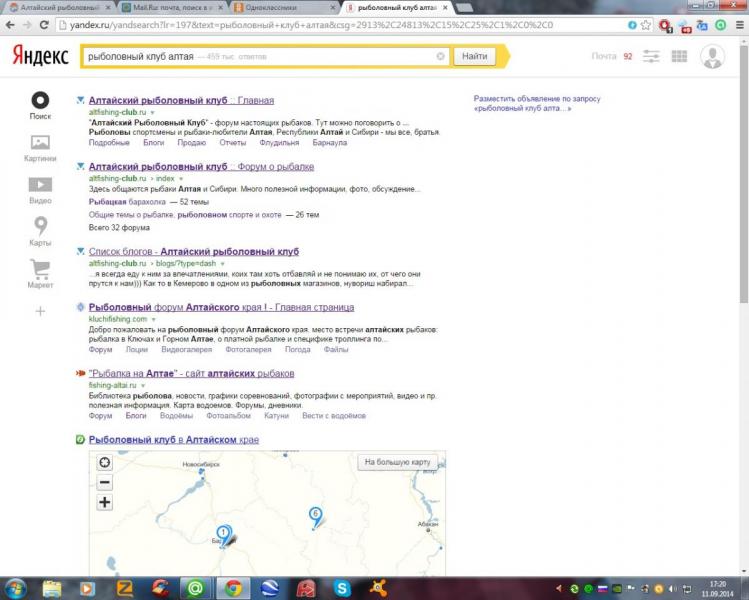Click the user profile avatar

coord(712,56)
